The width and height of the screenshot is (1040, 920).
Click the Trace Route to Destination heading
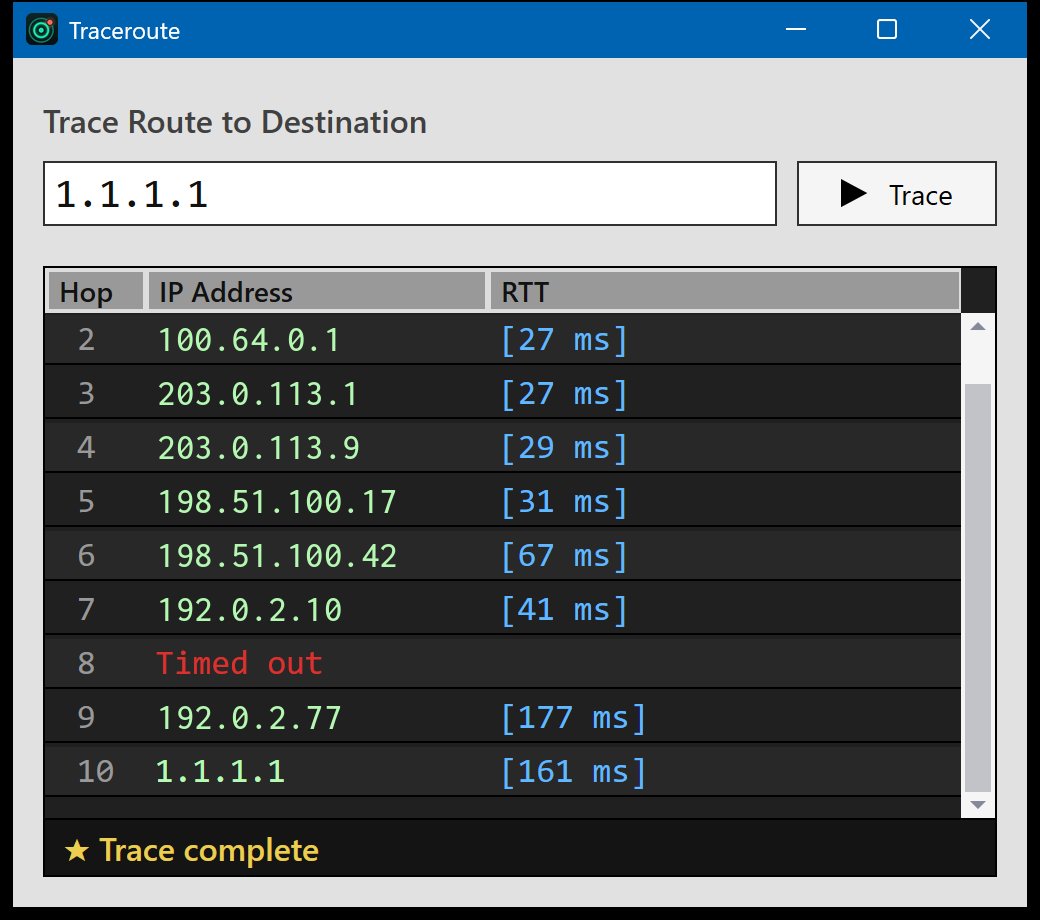pyautogui.click(x=235, y=122)
